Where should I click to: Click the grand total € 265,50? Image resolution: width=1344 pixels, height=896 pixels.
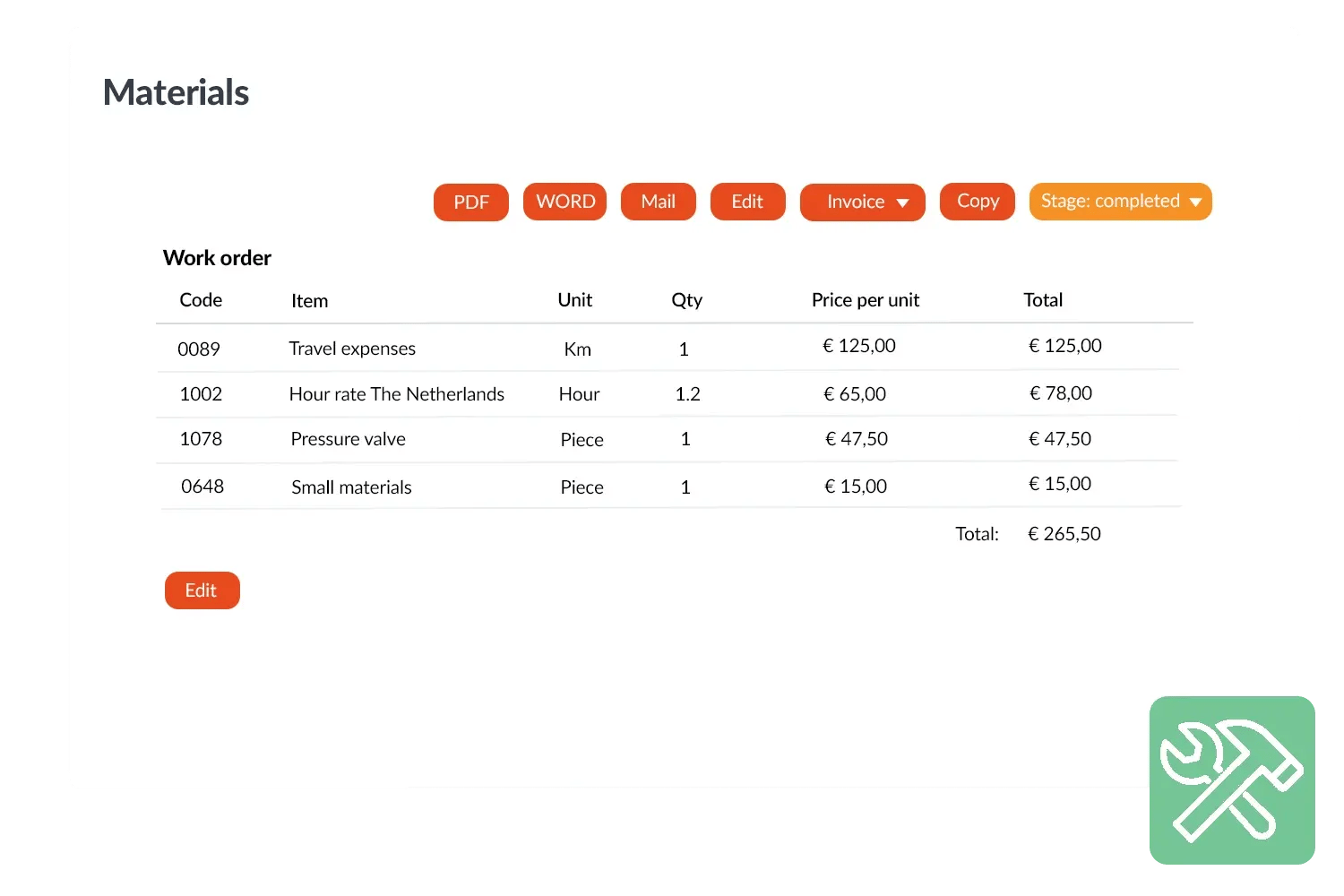[1064, 534]
